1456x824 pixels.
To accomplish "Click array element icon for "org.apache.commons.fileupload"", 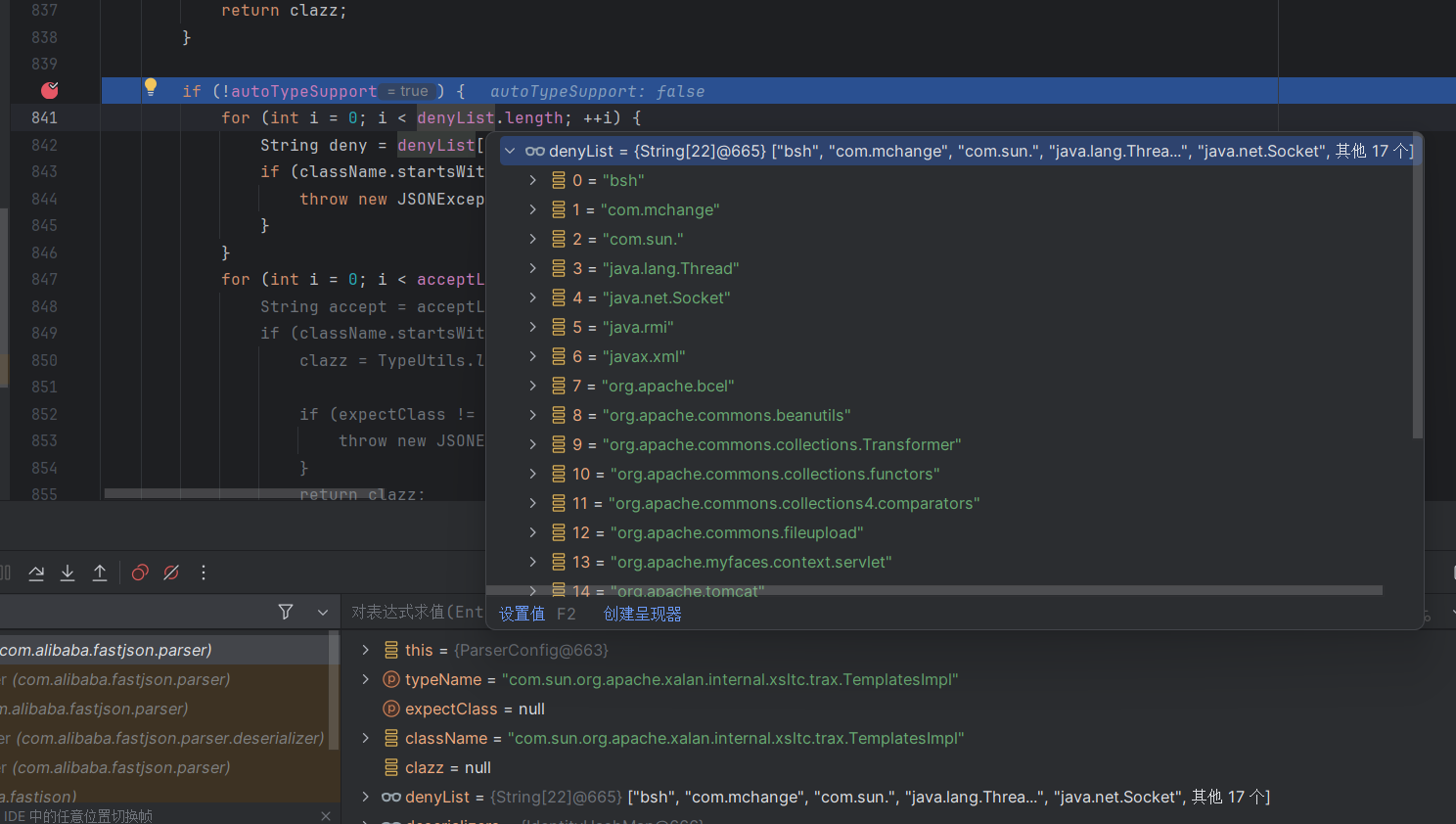I will click(559, 532).
